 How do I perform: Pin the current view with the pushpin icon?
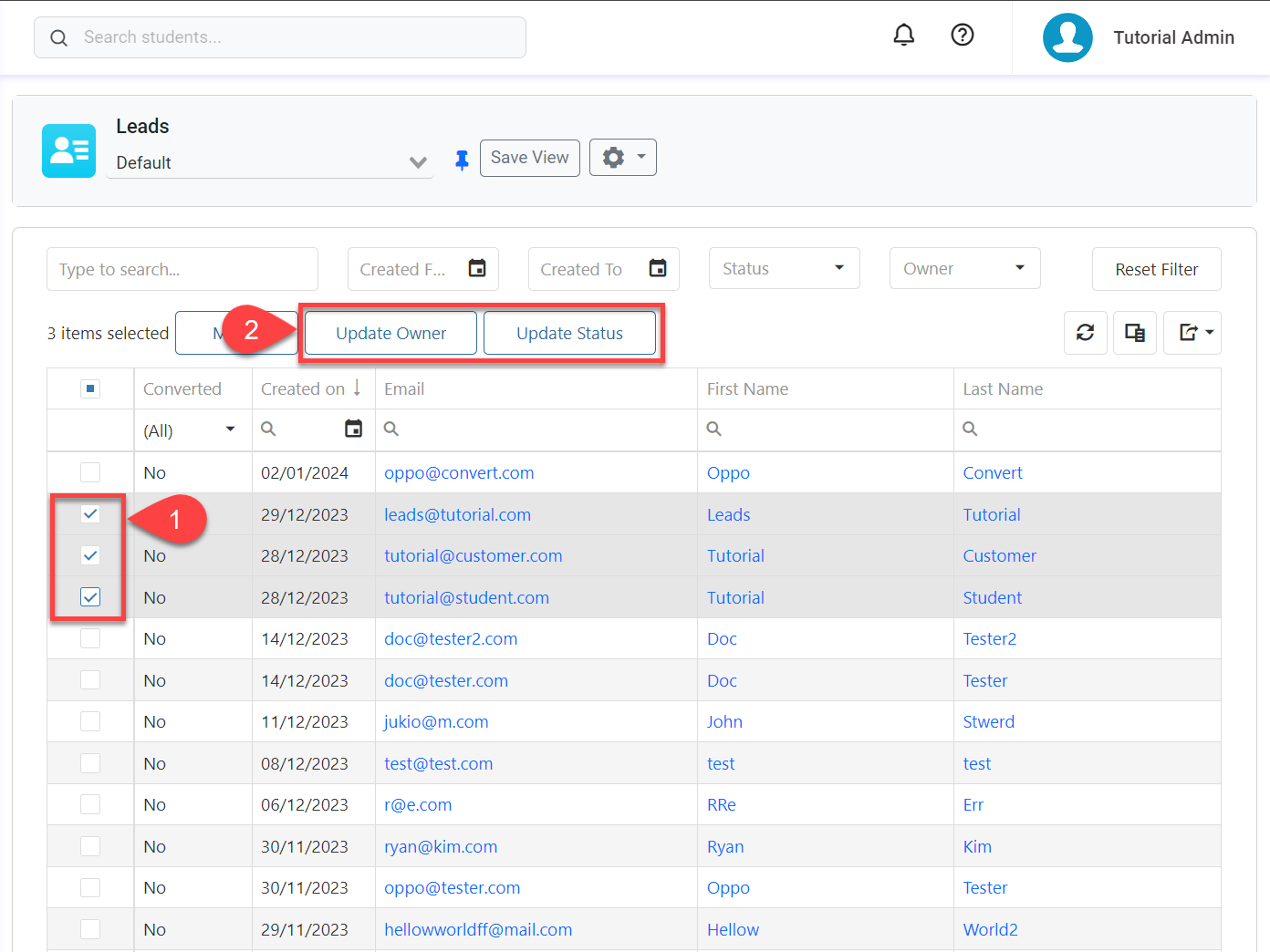[x=462, y=160]
